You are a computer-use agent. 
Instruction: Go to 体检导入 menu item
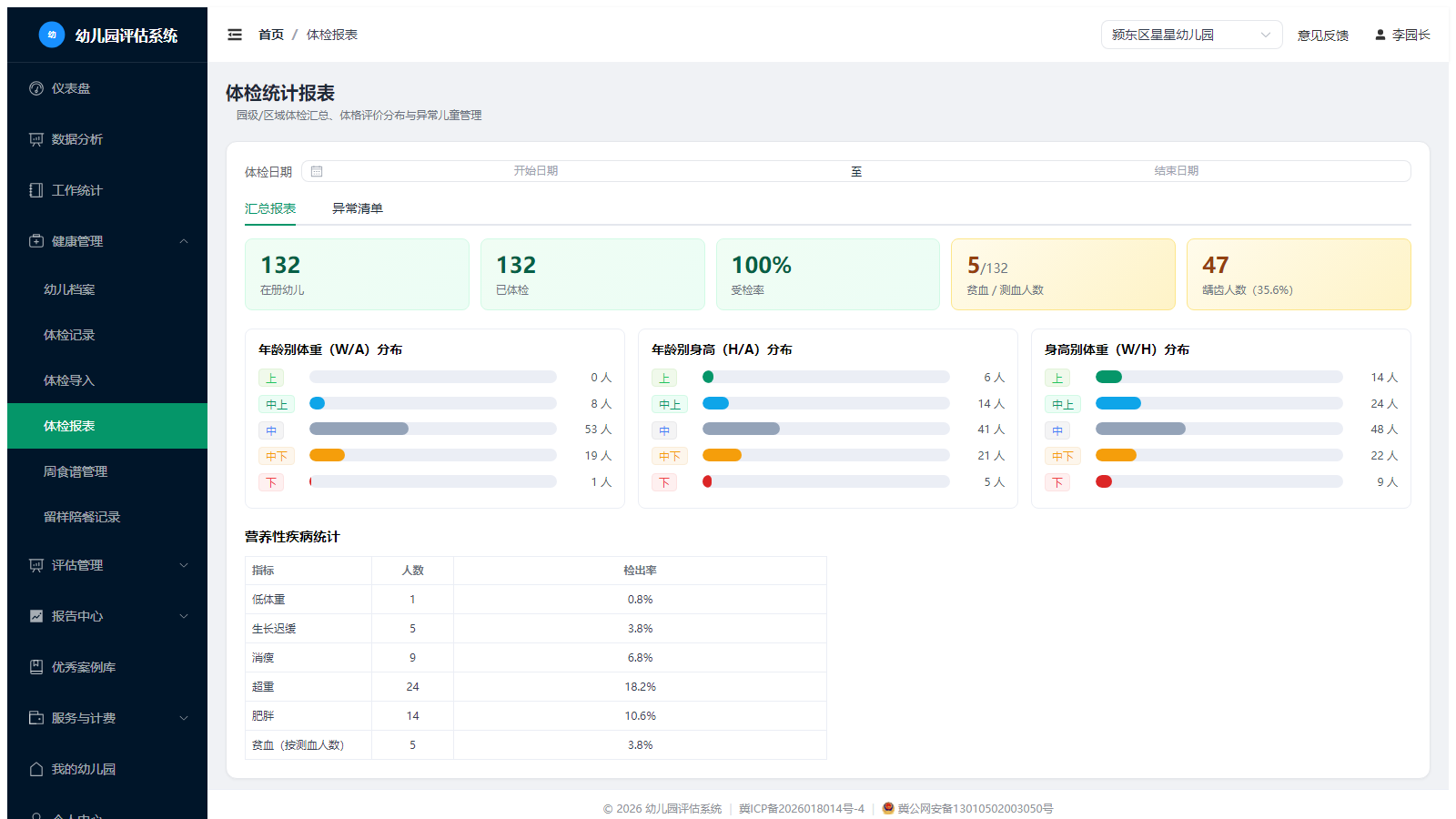click(x=107, y=380)
